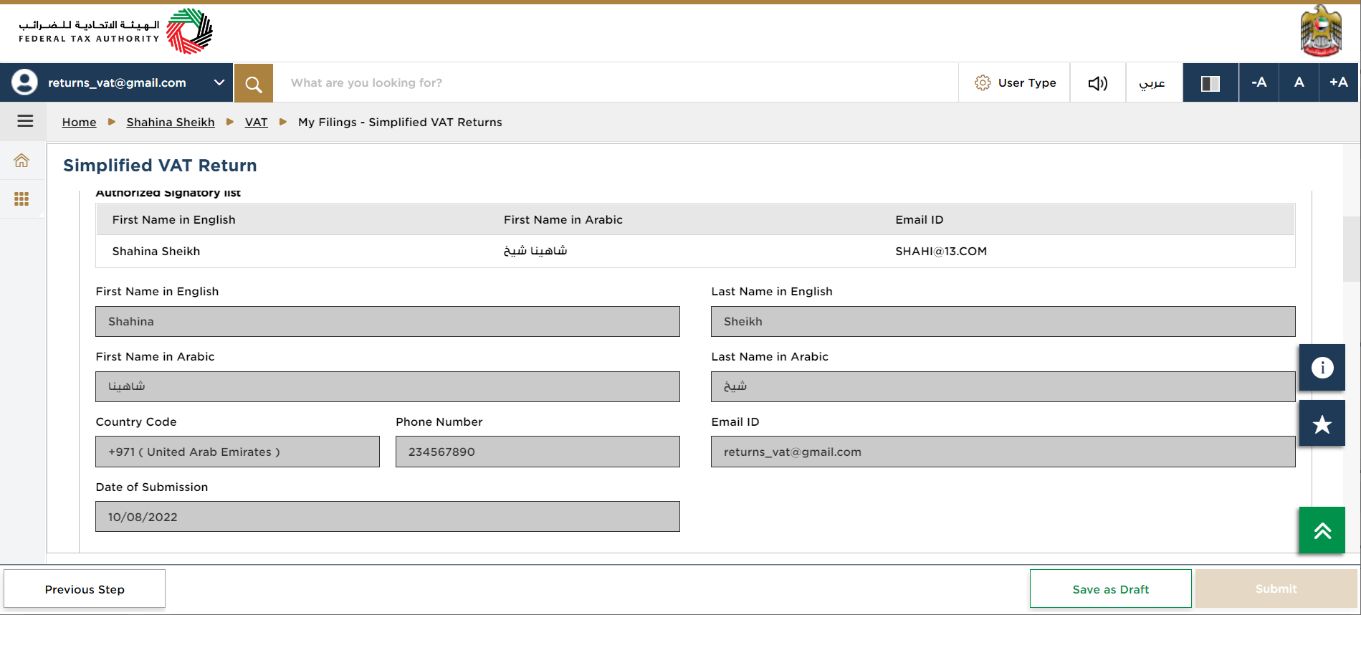Click the 'First Name in Arabic' column header
1361x648 pixels.
[563, 220]
